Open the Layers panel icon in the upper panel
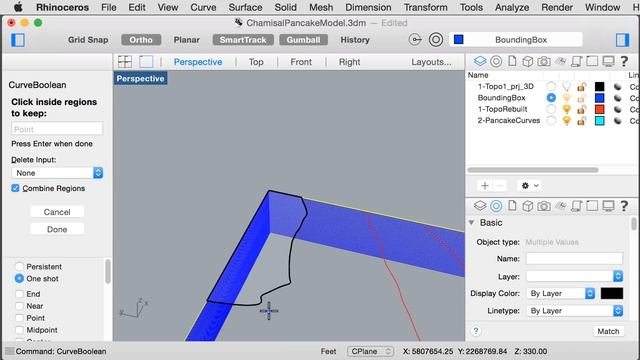640x360 pixels. (x=480, y=61)
